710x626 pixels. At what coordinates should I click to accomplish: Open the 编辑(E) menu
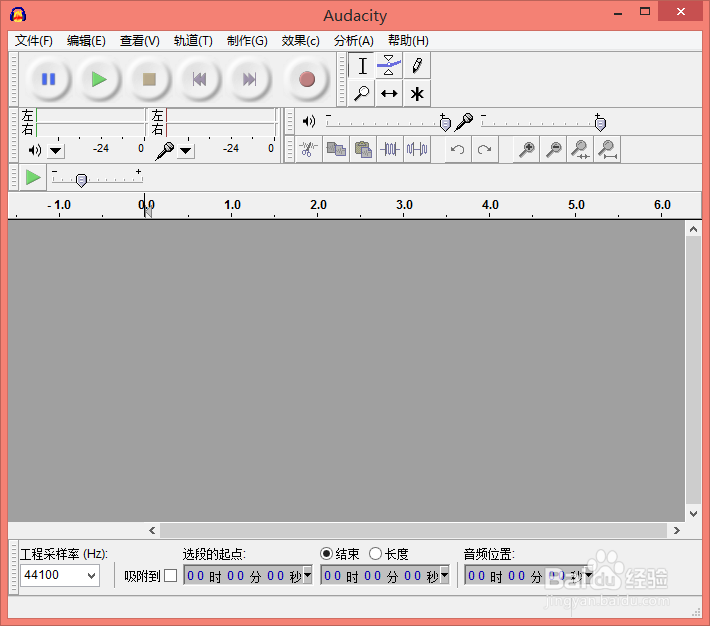[x=86, y=41]
